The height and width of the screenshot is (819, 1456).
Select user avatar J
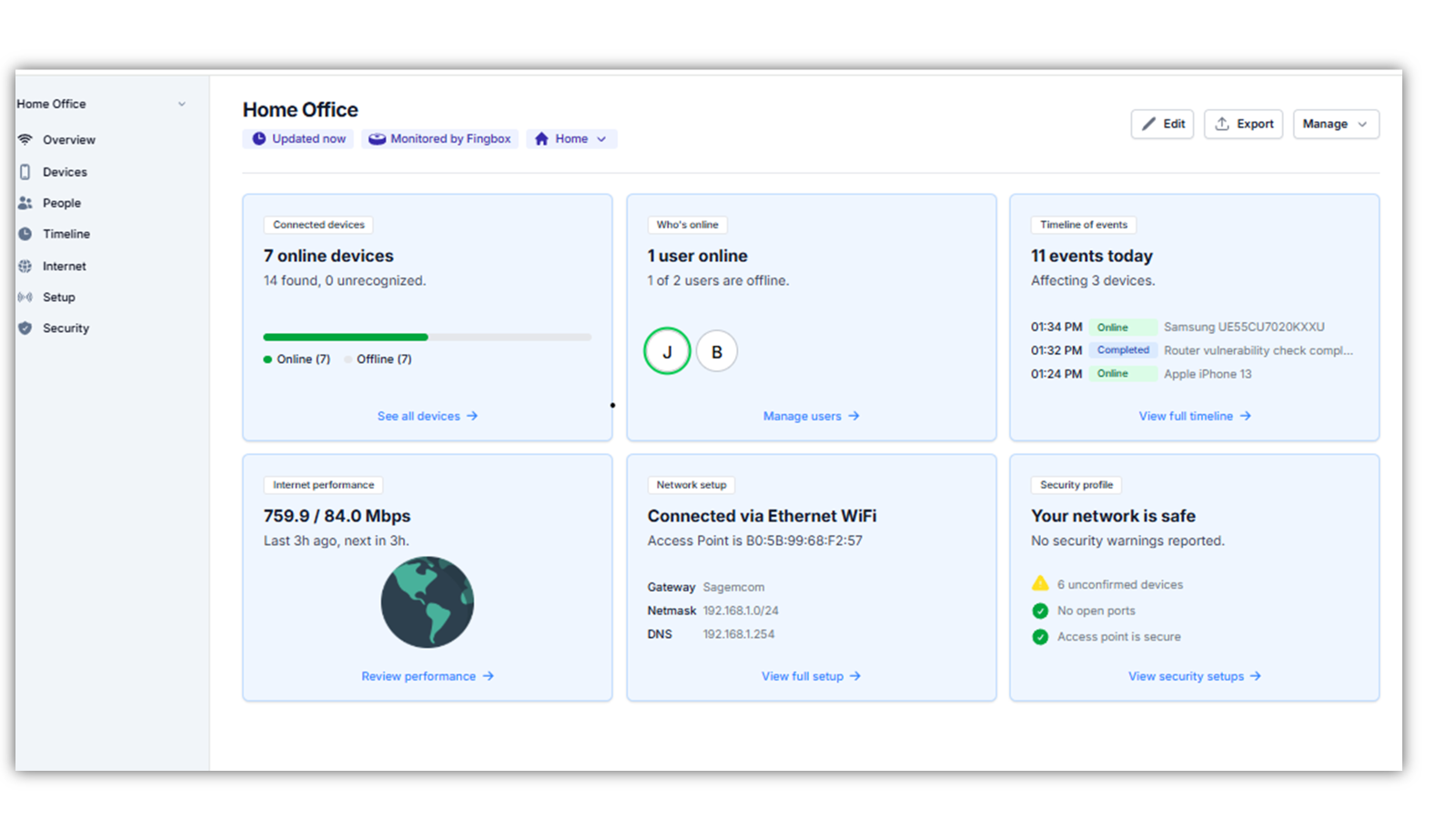667,351
